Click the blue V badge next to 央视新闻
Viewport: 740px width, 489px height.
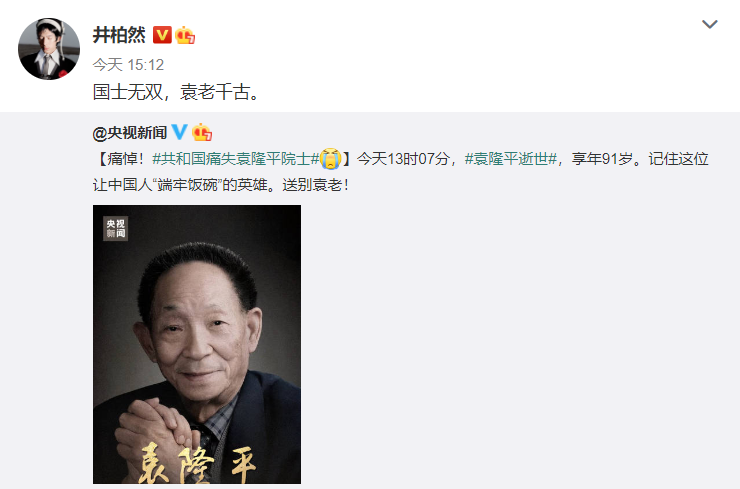pos(179,132)
